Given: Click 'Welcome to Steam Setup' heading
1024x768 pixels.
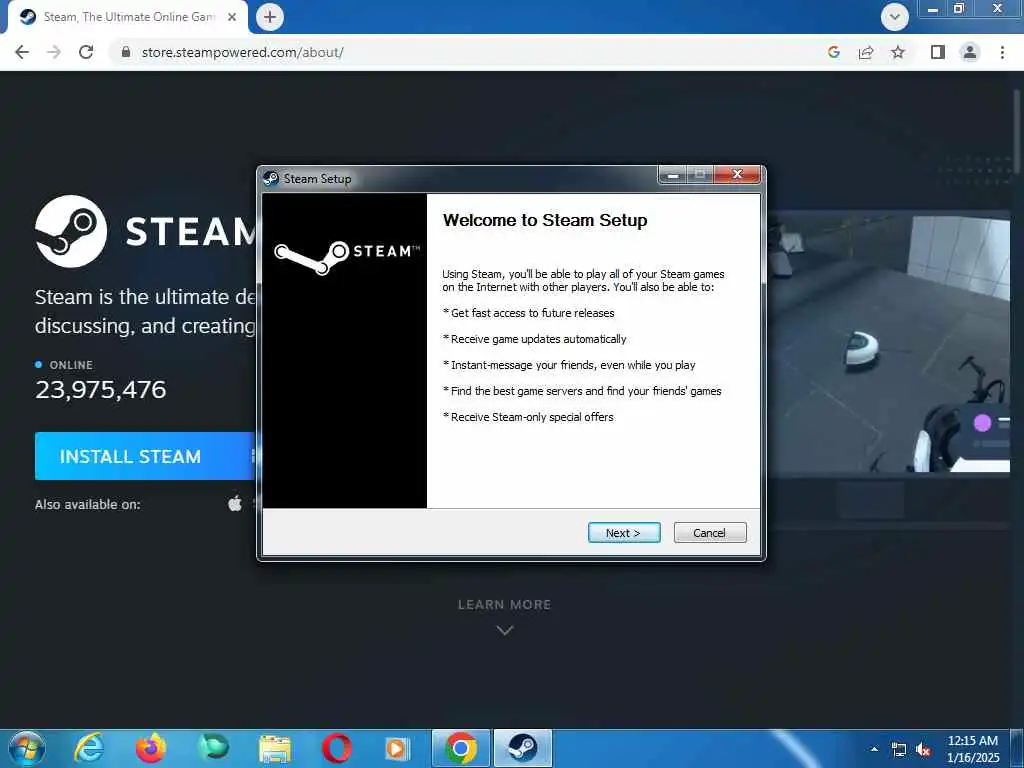Looking at the screenshot, I should coord(545,220).
